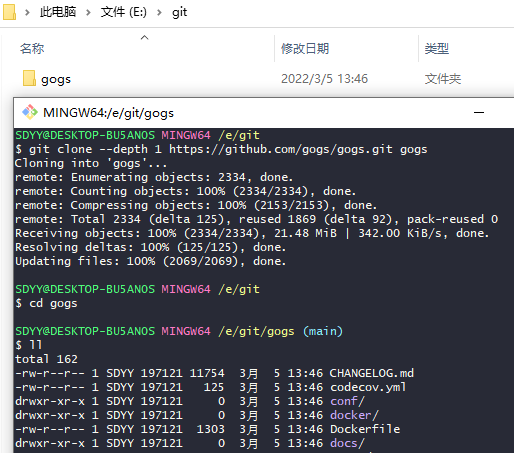Viewport: 514px width, 453px height.
Task: Click the conf/ directory entry
Action: (347, 401)
